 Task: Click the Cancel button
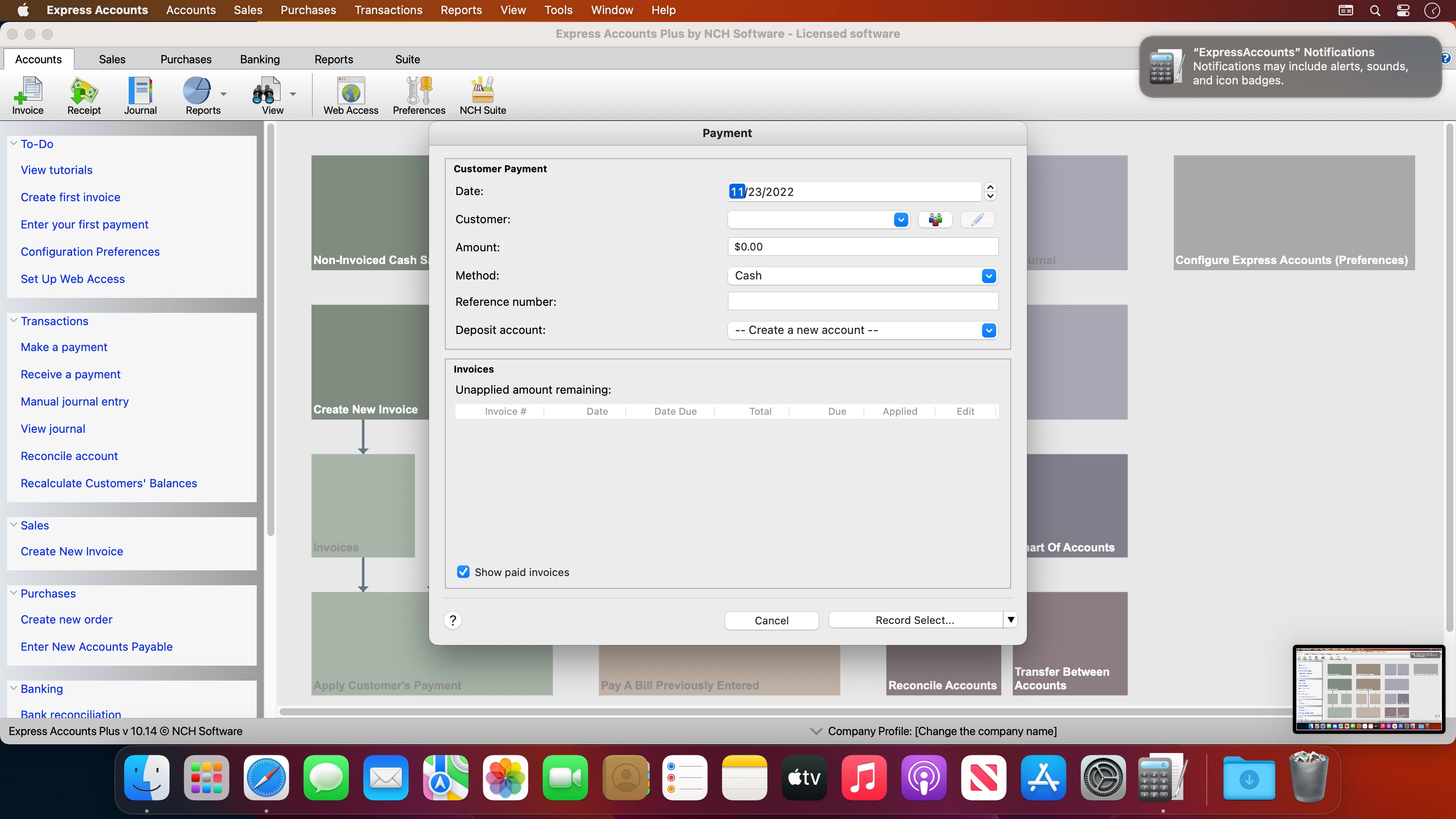(x=772, y=620)
